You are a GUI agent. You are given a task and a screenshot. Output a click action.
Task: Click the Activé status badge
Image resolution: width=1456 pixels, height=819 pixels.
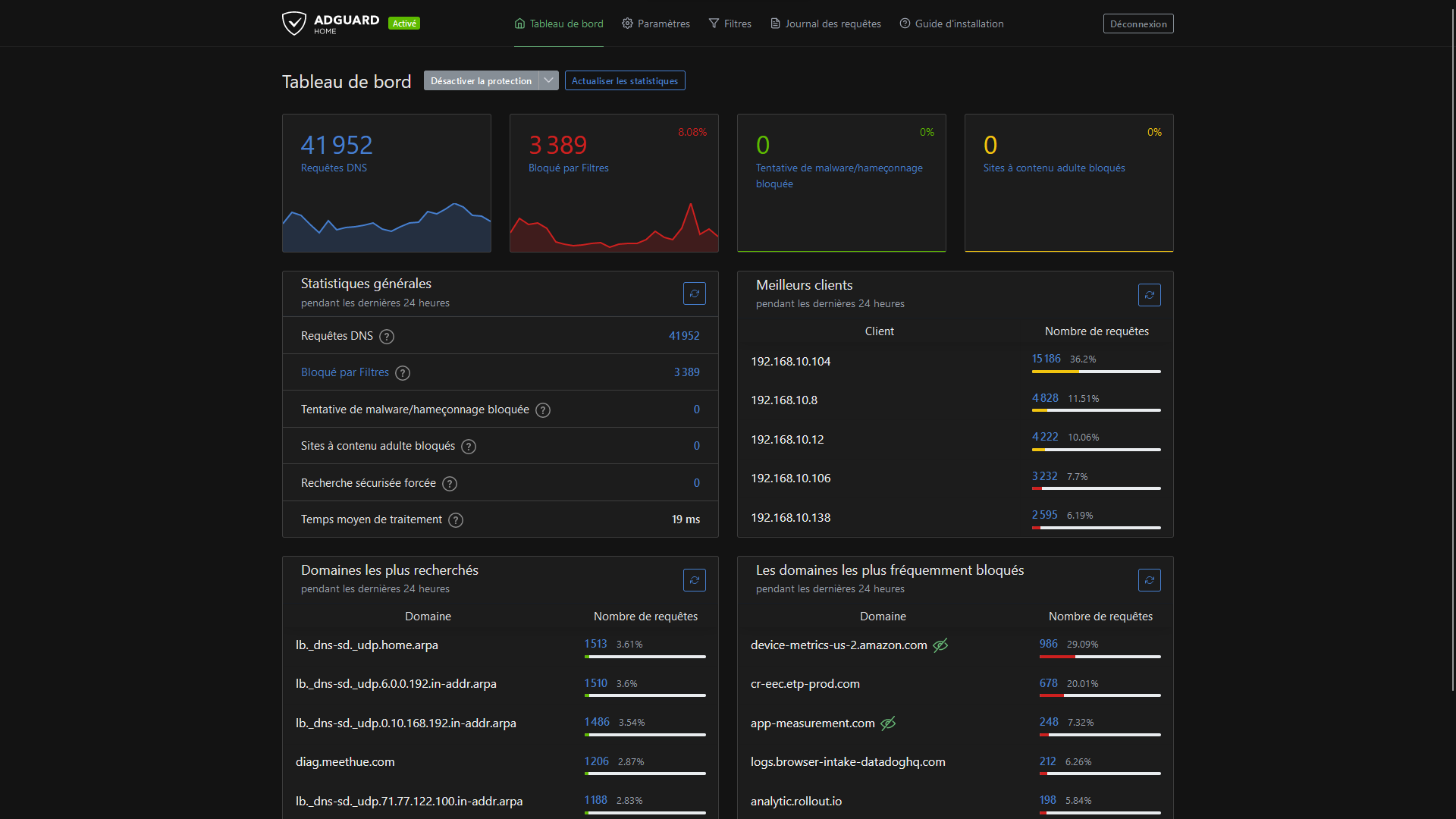pyautogui.click(x=404, y=24)
